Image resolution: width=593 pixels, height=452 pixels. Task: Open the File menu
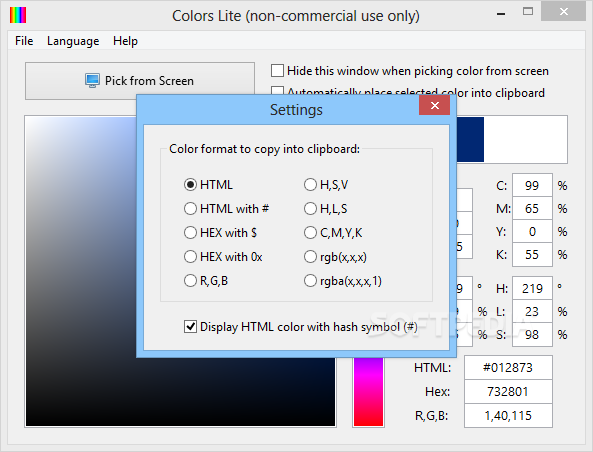24,41
